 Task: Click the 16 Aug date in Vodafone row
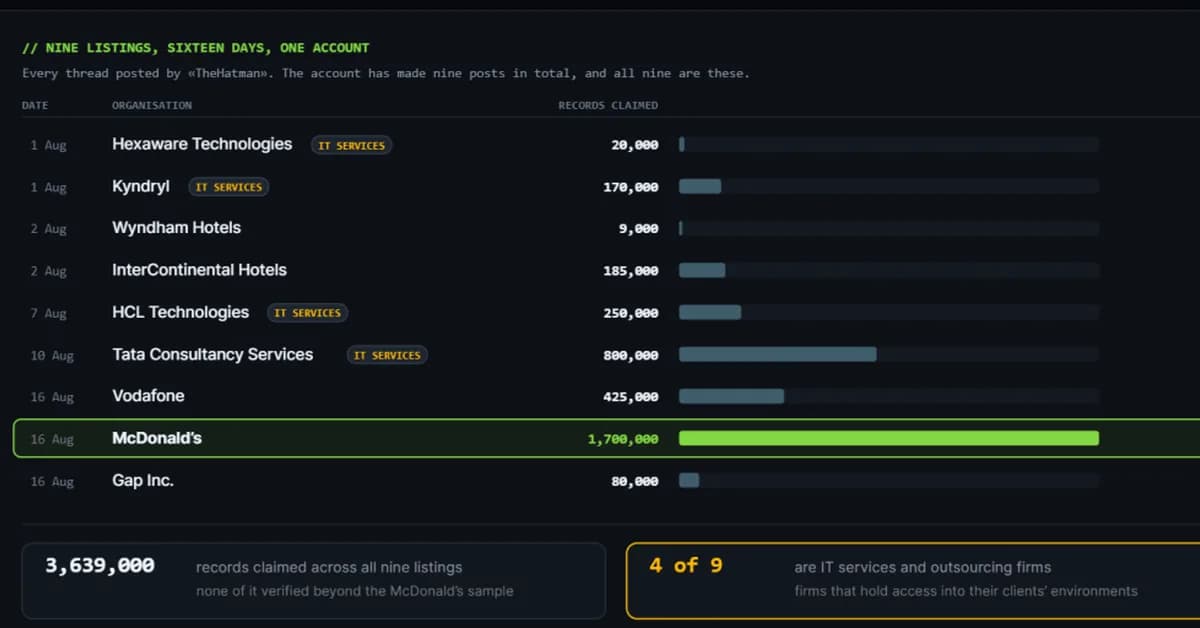[52, 397]
